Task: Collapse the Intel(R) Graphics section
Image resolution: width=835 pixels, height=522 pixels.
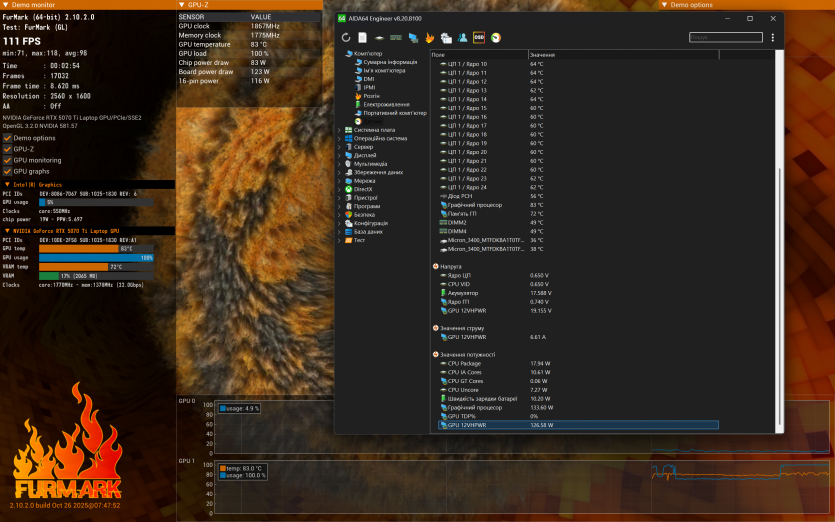Action: tap(6, 185)
